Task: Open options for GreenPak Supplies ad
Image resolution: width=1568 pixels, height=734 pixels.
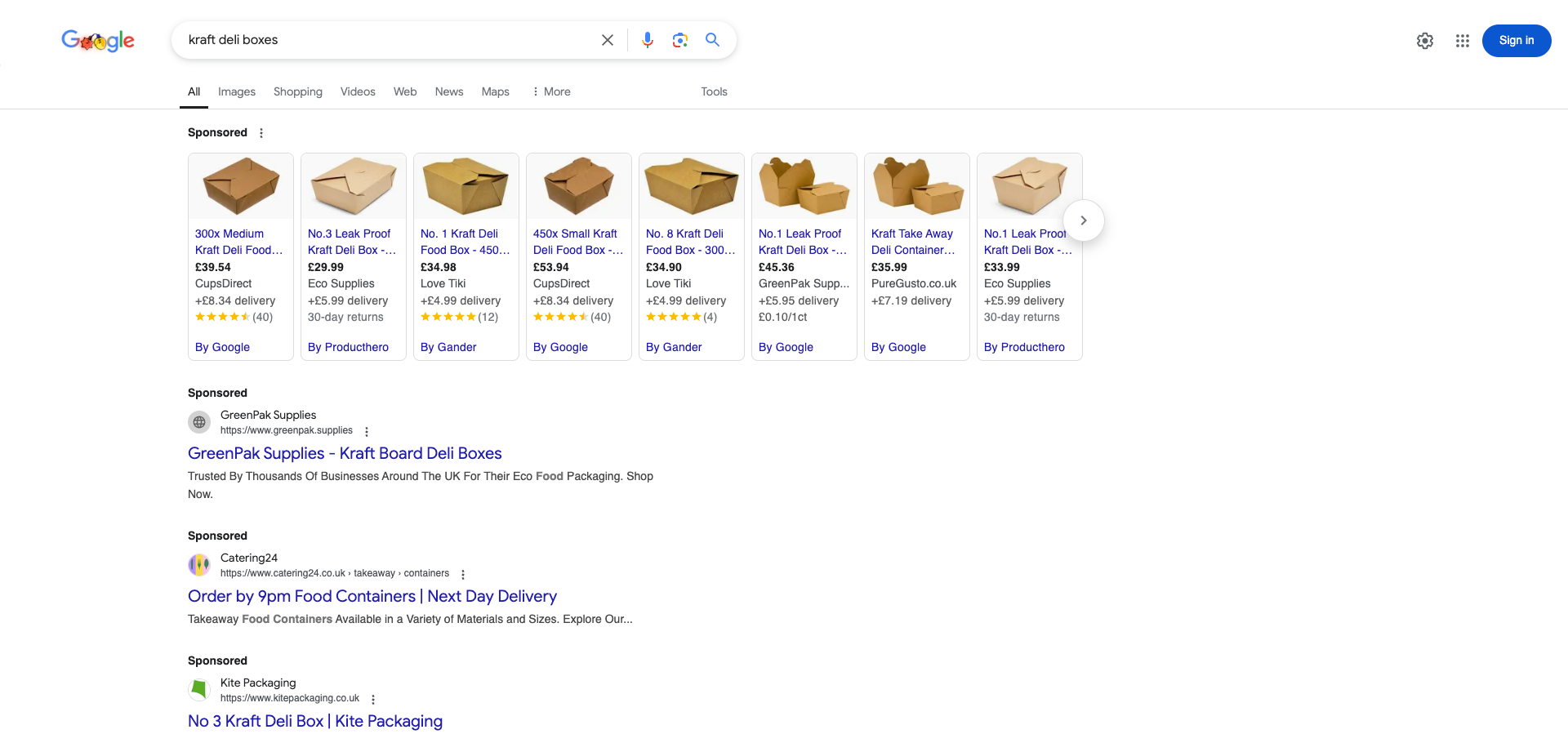Action: click(x=367, y=431)
